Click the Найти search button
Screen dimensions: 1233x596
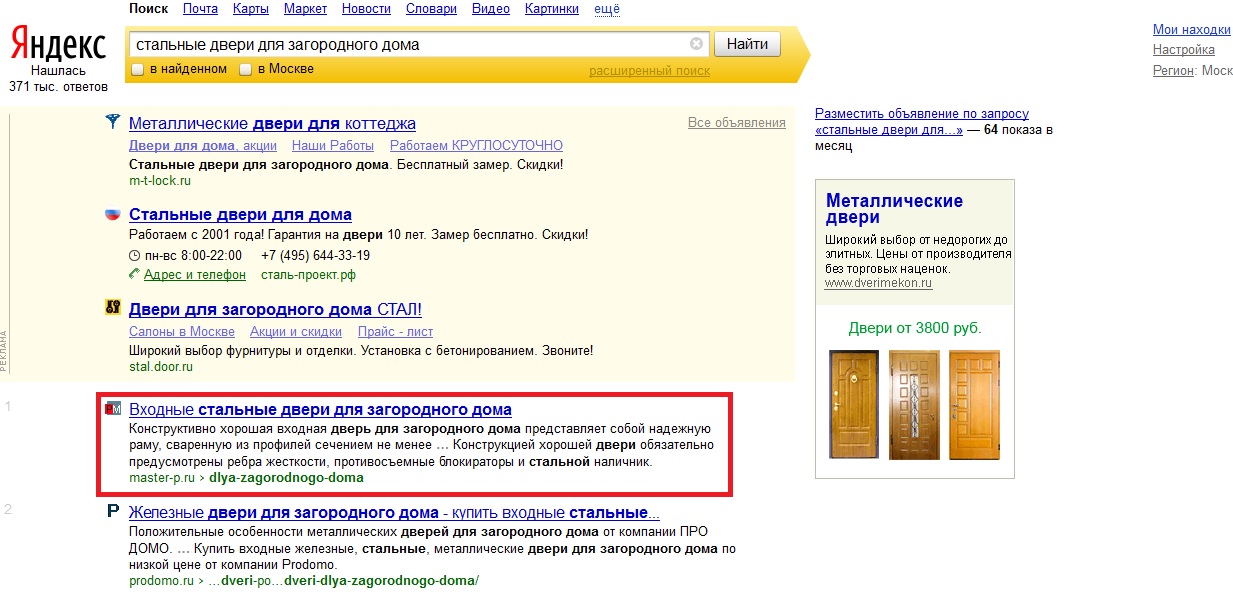click(747, 44)
